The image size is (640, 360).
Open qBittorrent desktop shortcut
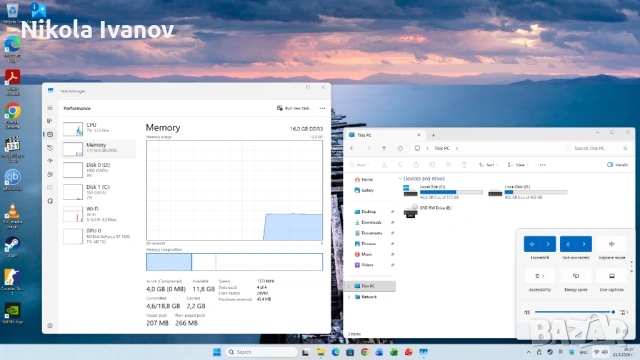click(12, 180)
